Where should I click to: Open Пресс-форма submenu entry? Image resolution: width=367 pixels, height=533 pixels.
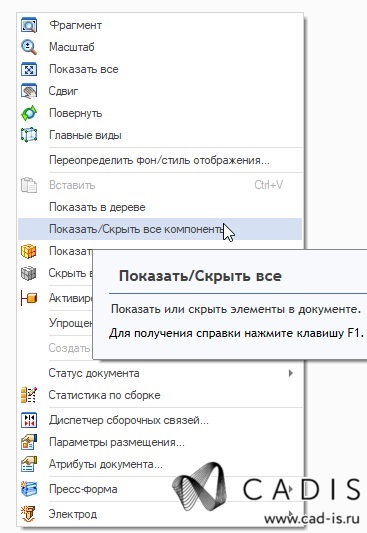(160, 489)
